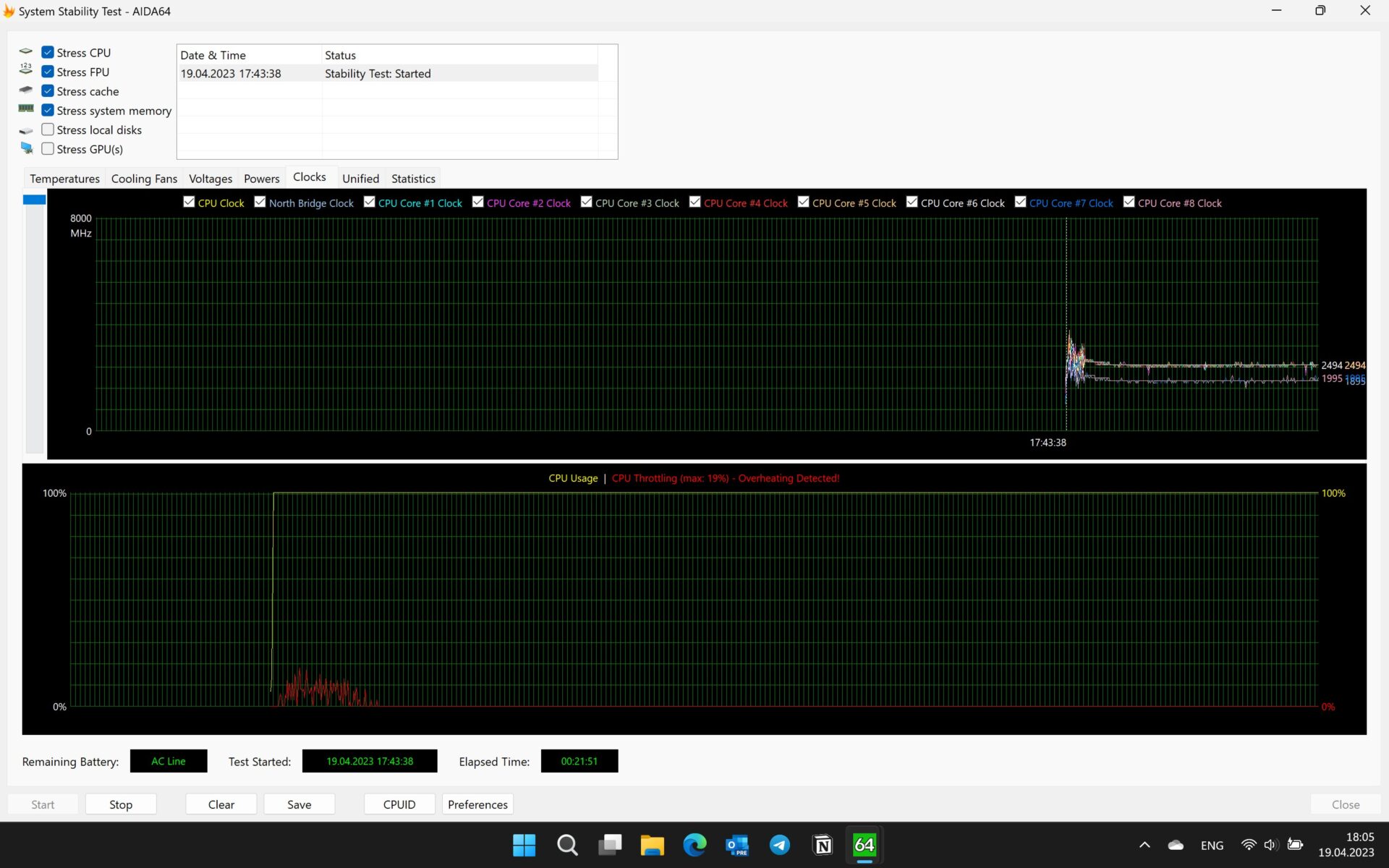The height and width of the screenshot is (868, 1389).
Task: Open Outlook from the taskbar
Action: point(737,845)
